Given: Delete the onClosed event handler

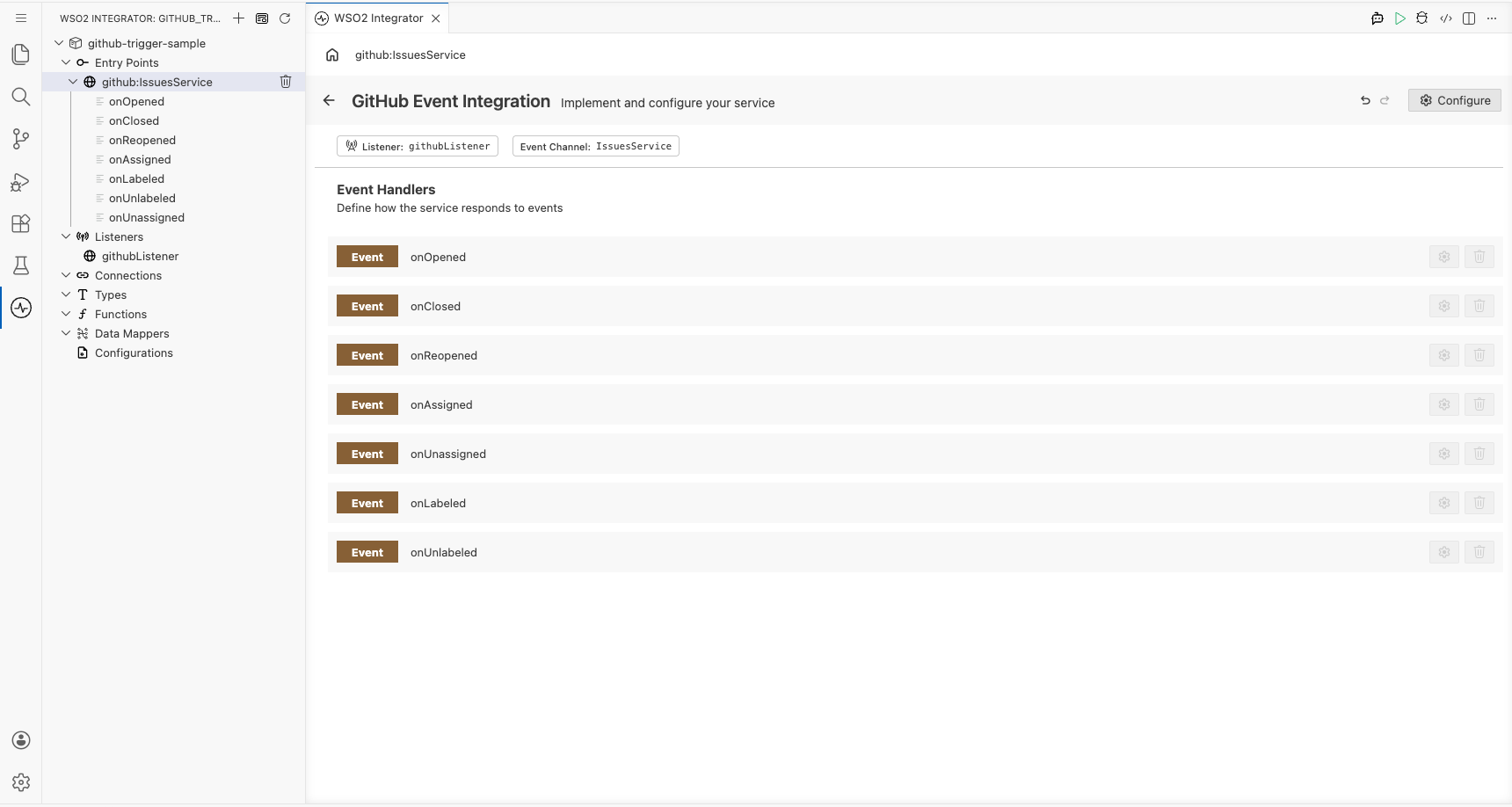Looking at the screenshot, I should (1479, 306).
